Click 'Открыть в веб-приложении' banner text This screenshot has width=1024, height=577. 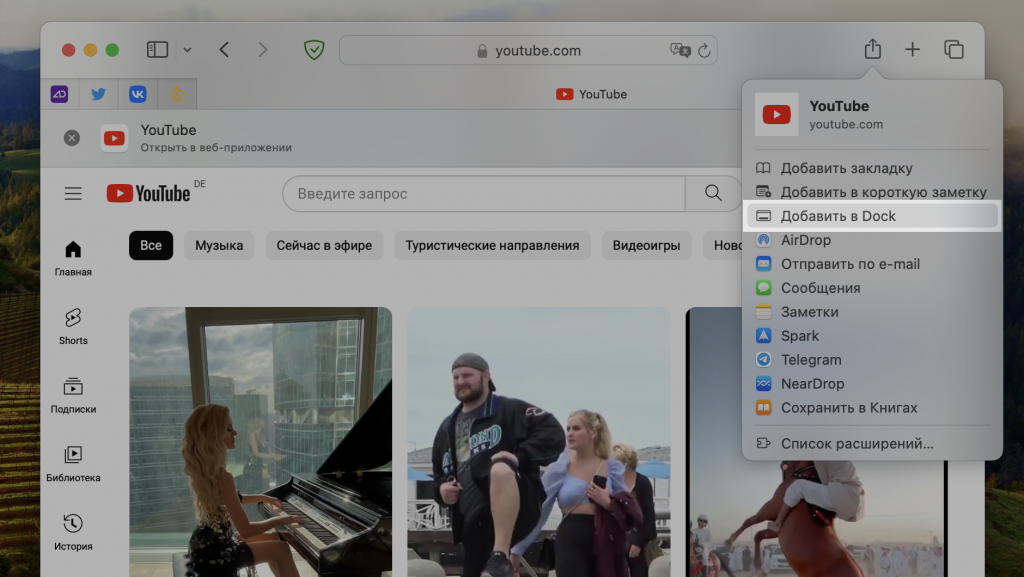click(x=216, y=148)
